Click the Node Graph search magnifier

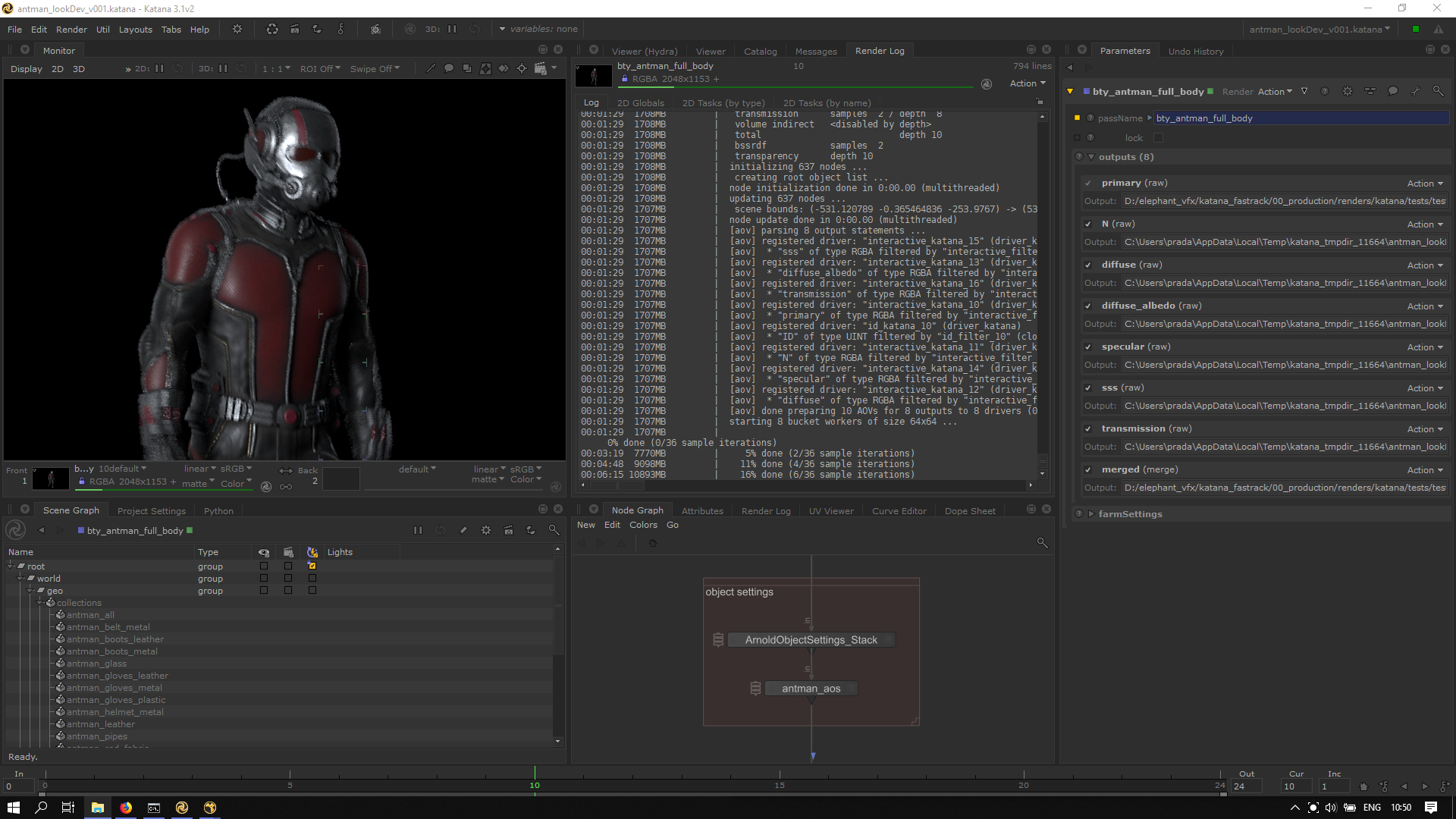1042,543
